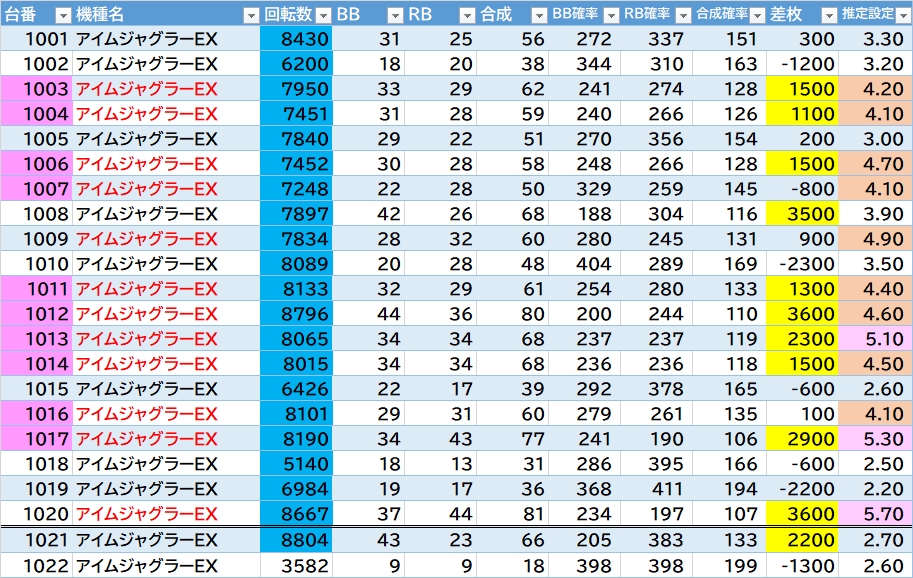Select RB probability 411 in row 1019

[x=657, y=489]
